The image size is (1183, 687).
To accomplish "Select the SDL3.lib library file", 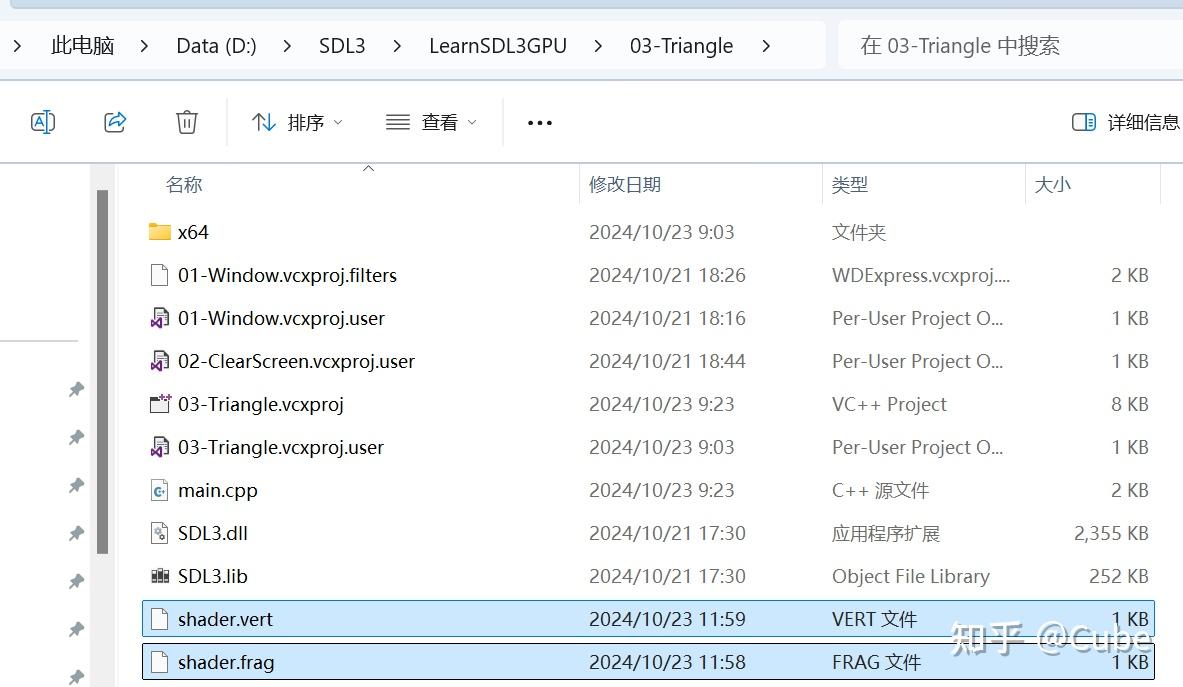I will (210, 576).
